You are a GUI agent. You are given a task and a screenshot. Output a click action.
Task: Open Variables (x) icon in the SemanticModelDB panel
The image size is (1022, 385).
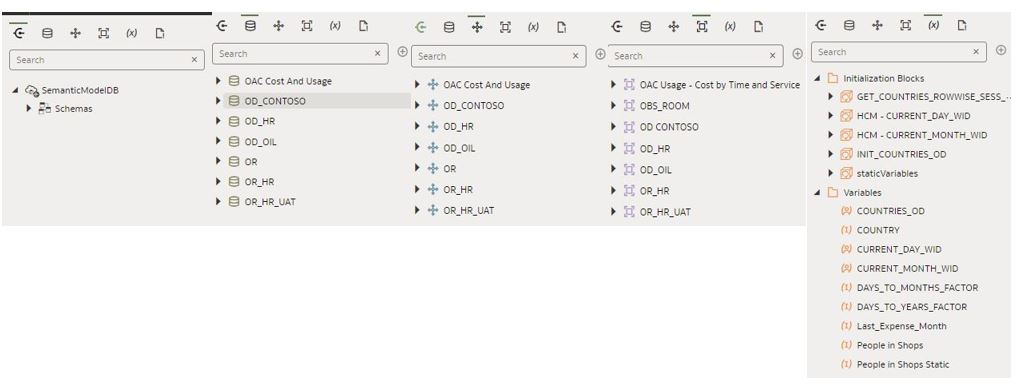point(132,33)
